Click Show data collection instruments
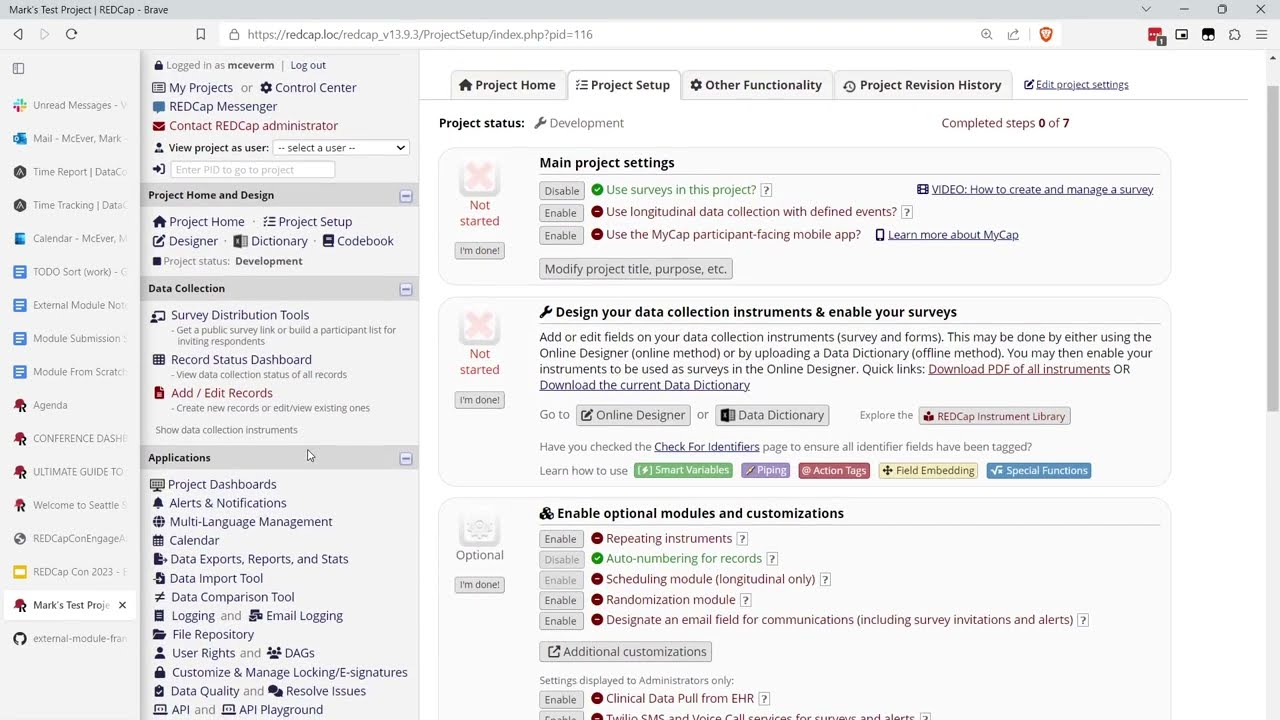This screenshot has width=1280, height=720. pos(226,430)
